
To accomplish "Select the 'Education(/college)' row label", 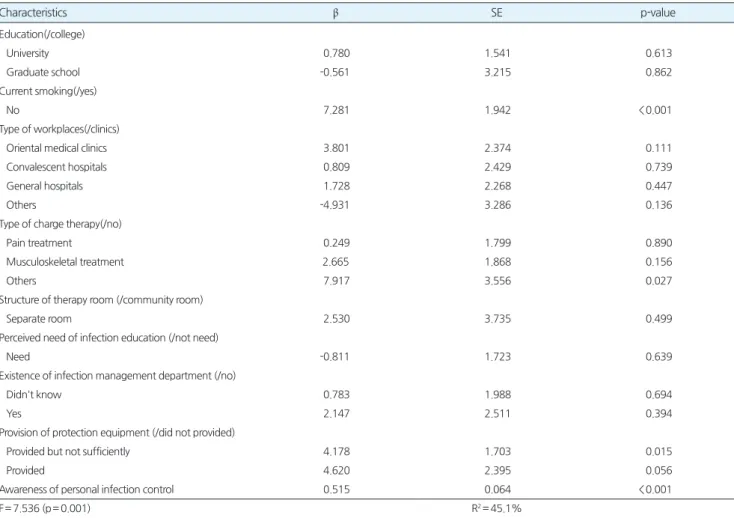I will click(x=42, y=34).
